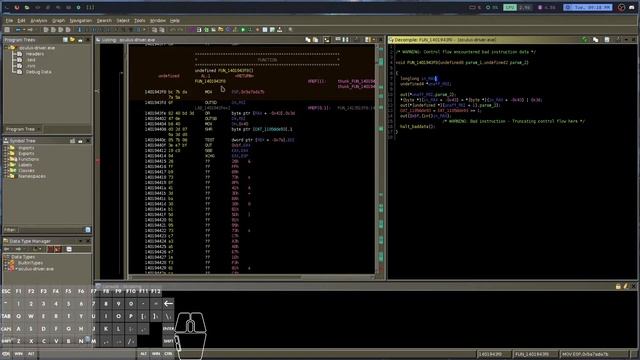Click the TAB key on on-screen keyboard

[6, 316]
